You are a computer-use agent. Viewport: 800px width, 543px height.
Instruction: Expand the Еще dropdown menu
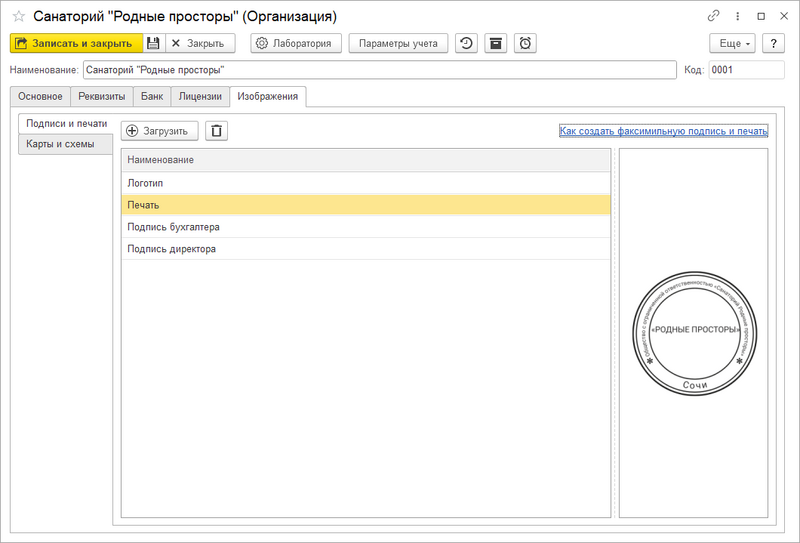pyautogui.click(x=733, y=43)
